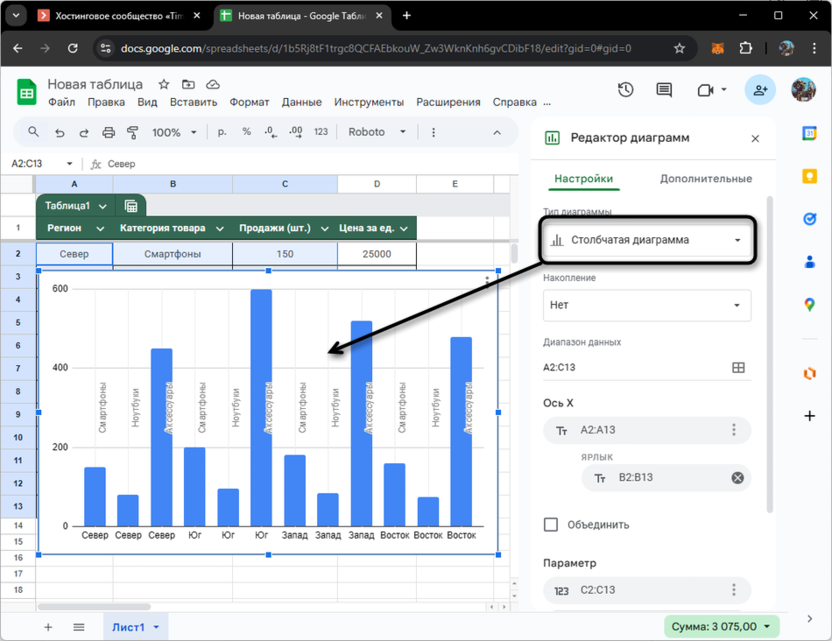This screenshot has width=832, height=641.
Task: Remove the B2:B13 label with X icon
Action: coord(738,478)
